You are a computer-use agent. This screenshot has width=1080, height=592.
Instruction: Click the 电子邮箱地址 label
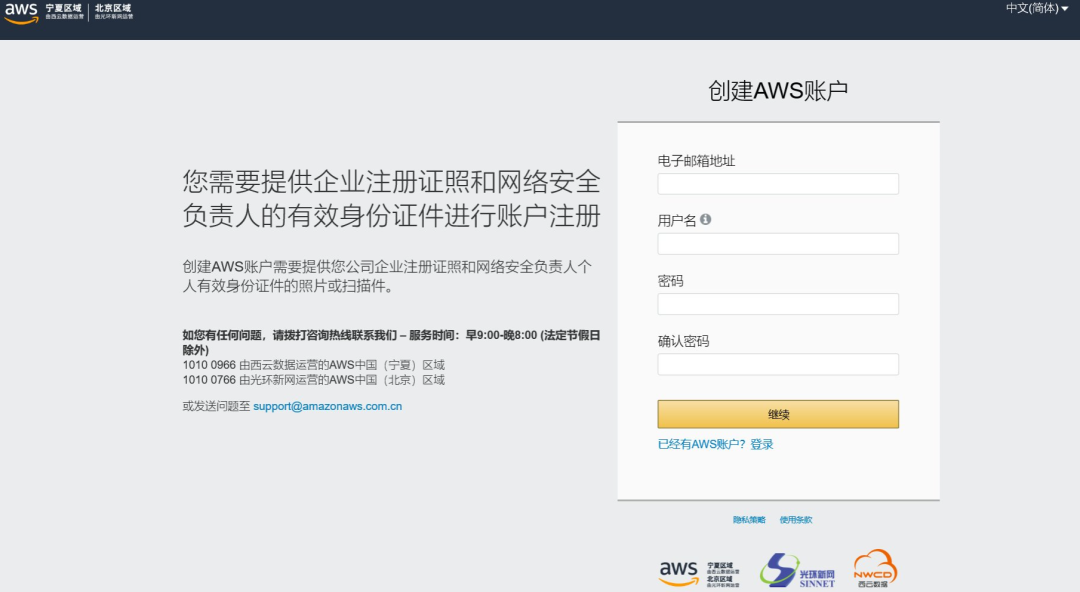point(696,161)
